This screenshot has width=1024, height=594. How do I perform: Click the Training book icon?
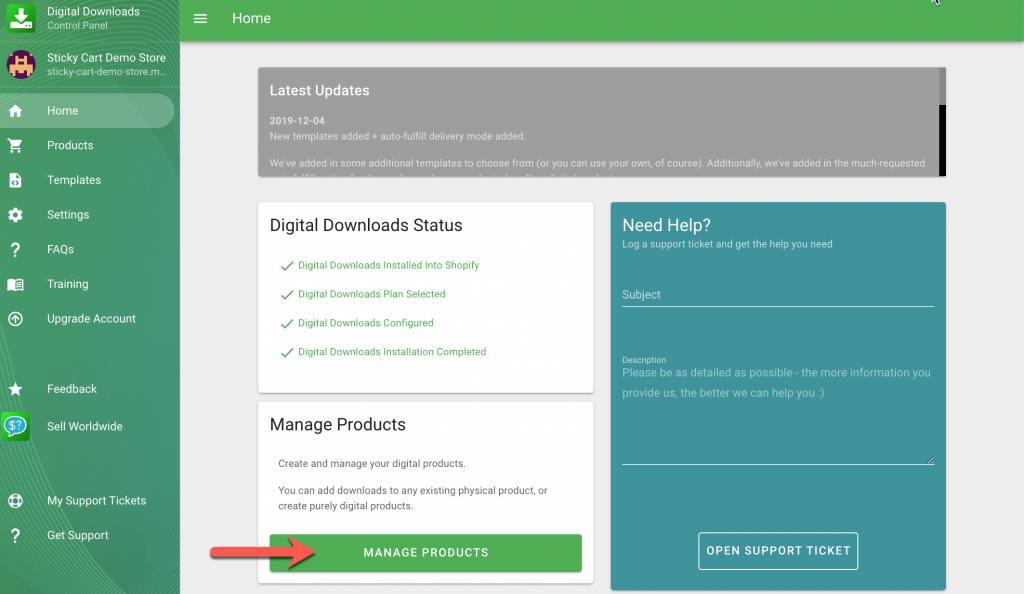point(15,284)
